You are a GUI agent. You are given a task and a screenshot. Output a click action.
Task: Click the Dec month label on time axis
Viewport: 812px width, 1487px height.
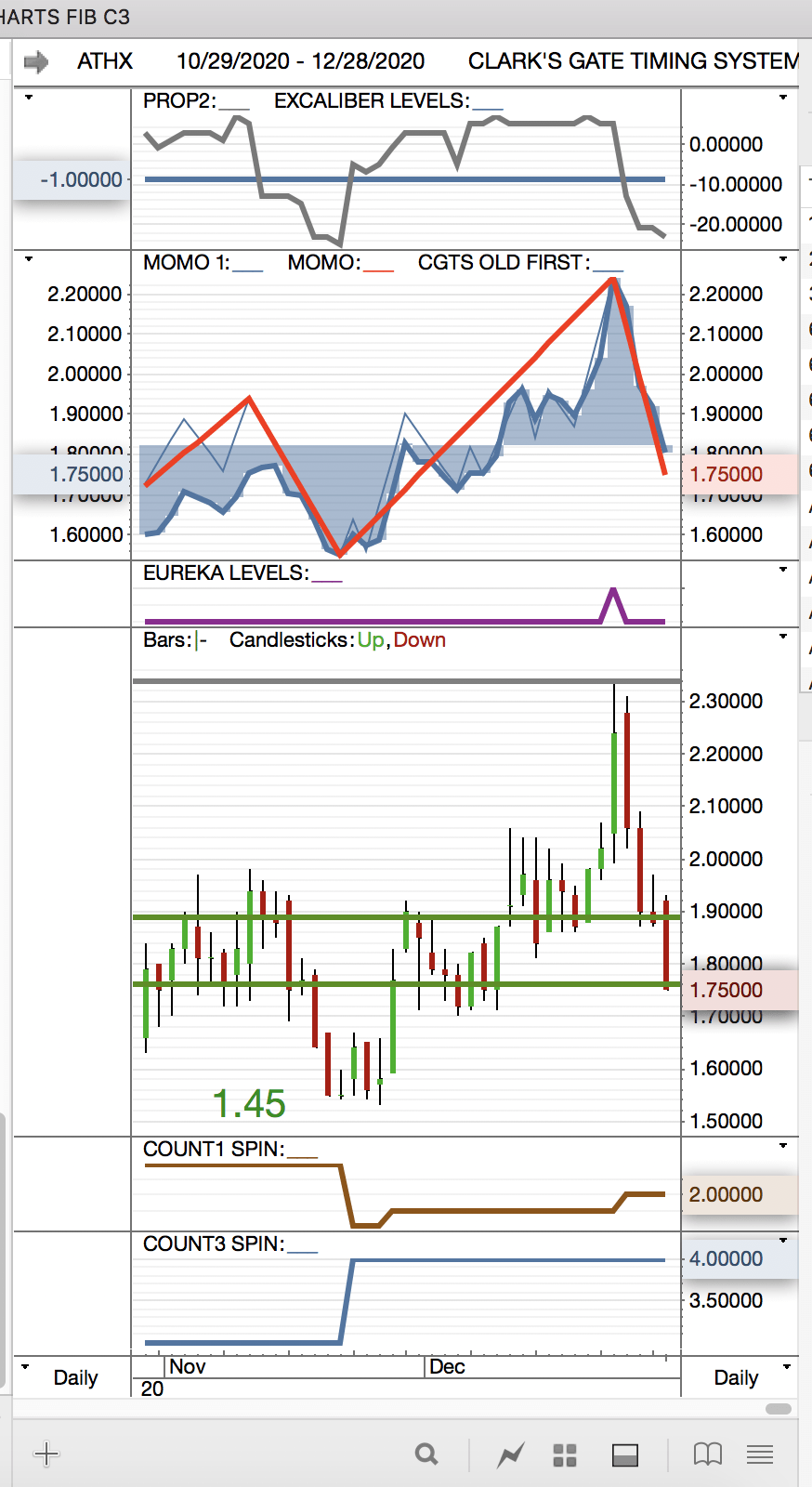[447, 1367]
